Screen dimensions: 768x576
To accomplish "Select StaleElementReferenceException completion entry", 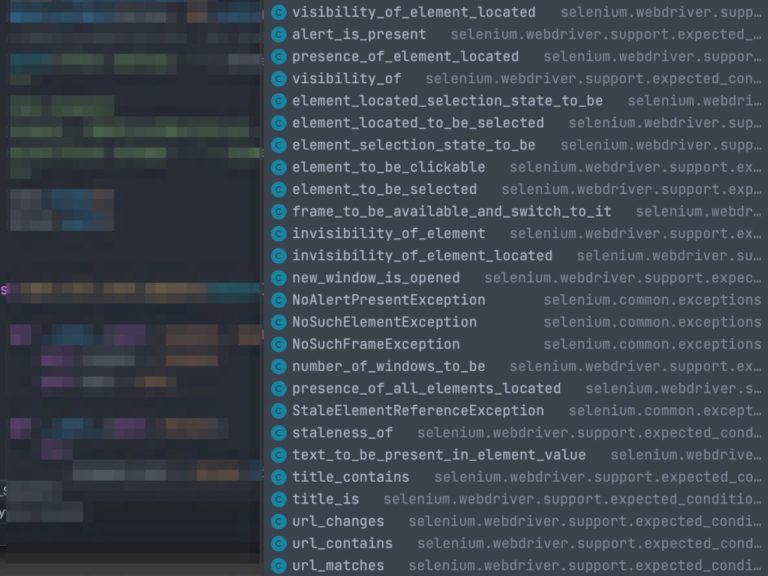I will click(x=418, y=411).
